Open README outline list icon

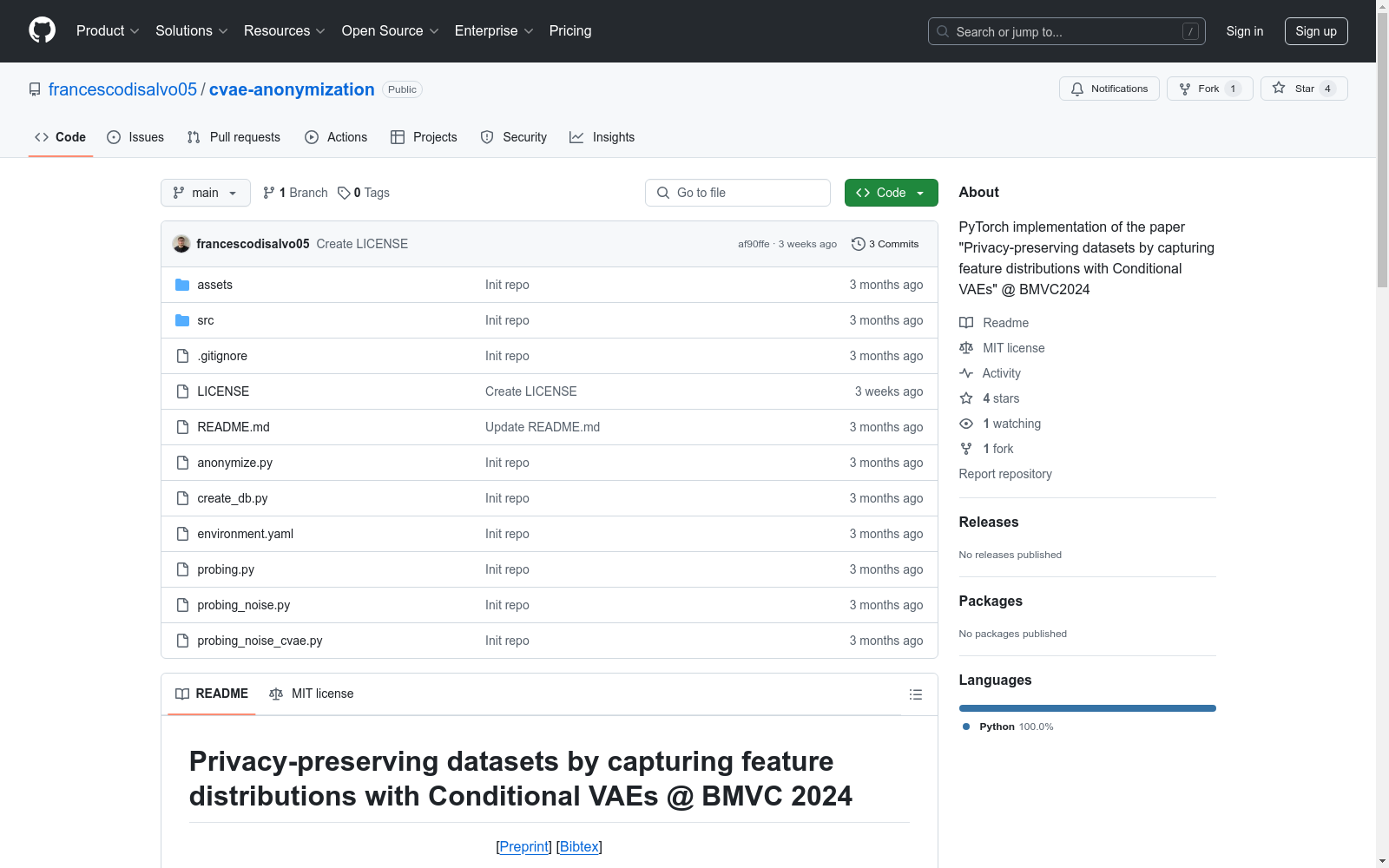915,694
